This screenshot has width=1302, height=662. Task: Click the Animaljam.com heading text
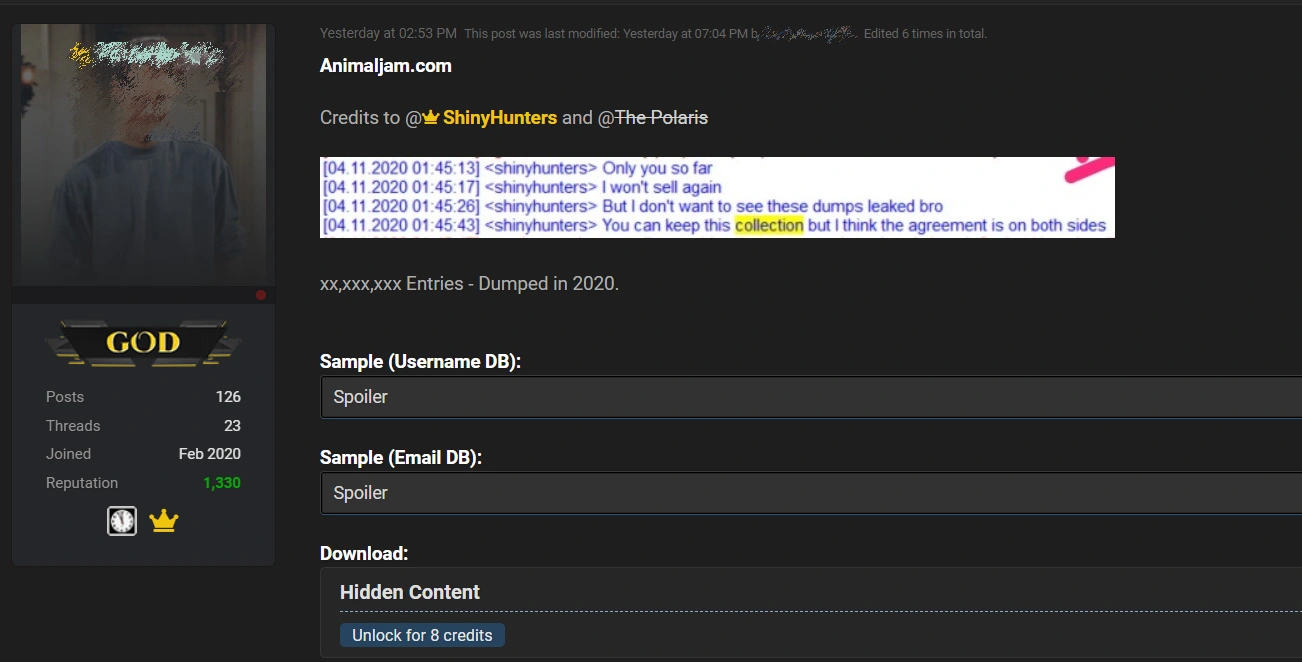click(386, 66)
